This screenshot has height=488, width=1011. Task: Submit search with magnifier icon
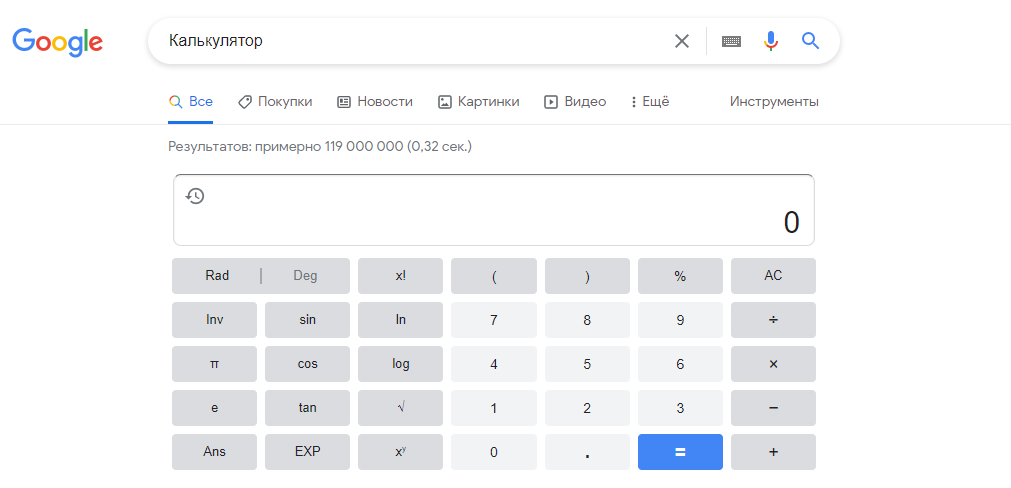pos(810,41)
